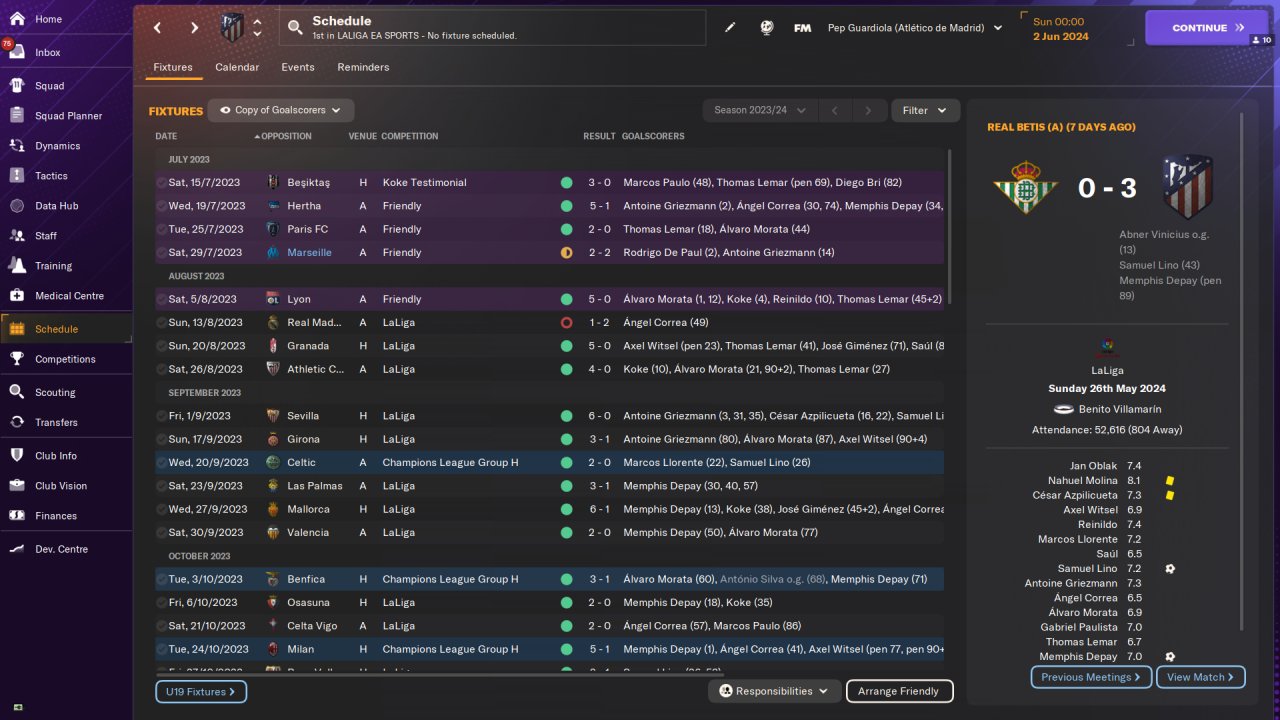Click the online users count badge
The height and width of the screenshot is (720, 1280).
click(x=1261, y=41)
